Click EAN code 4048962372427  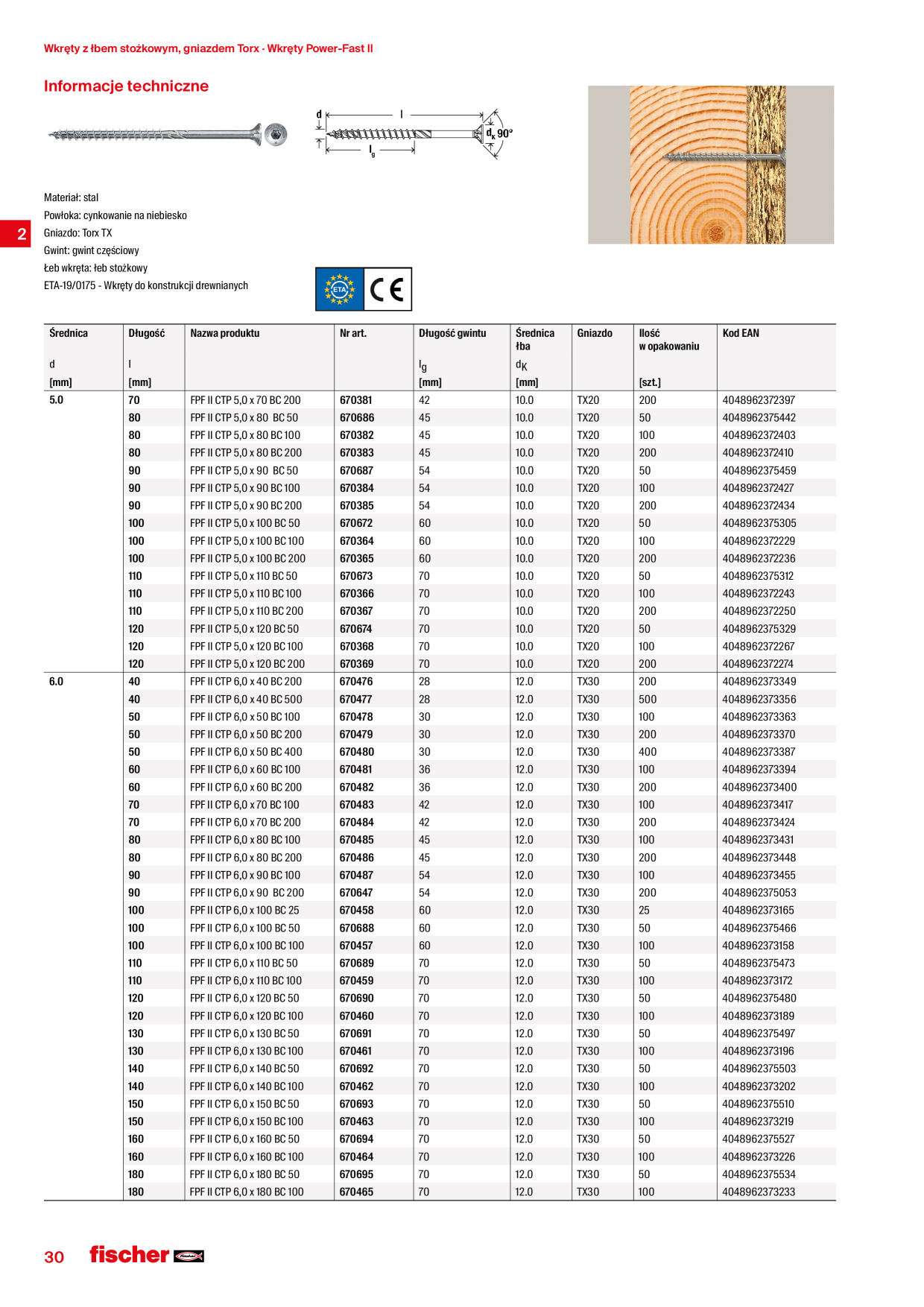coord(758,488)
